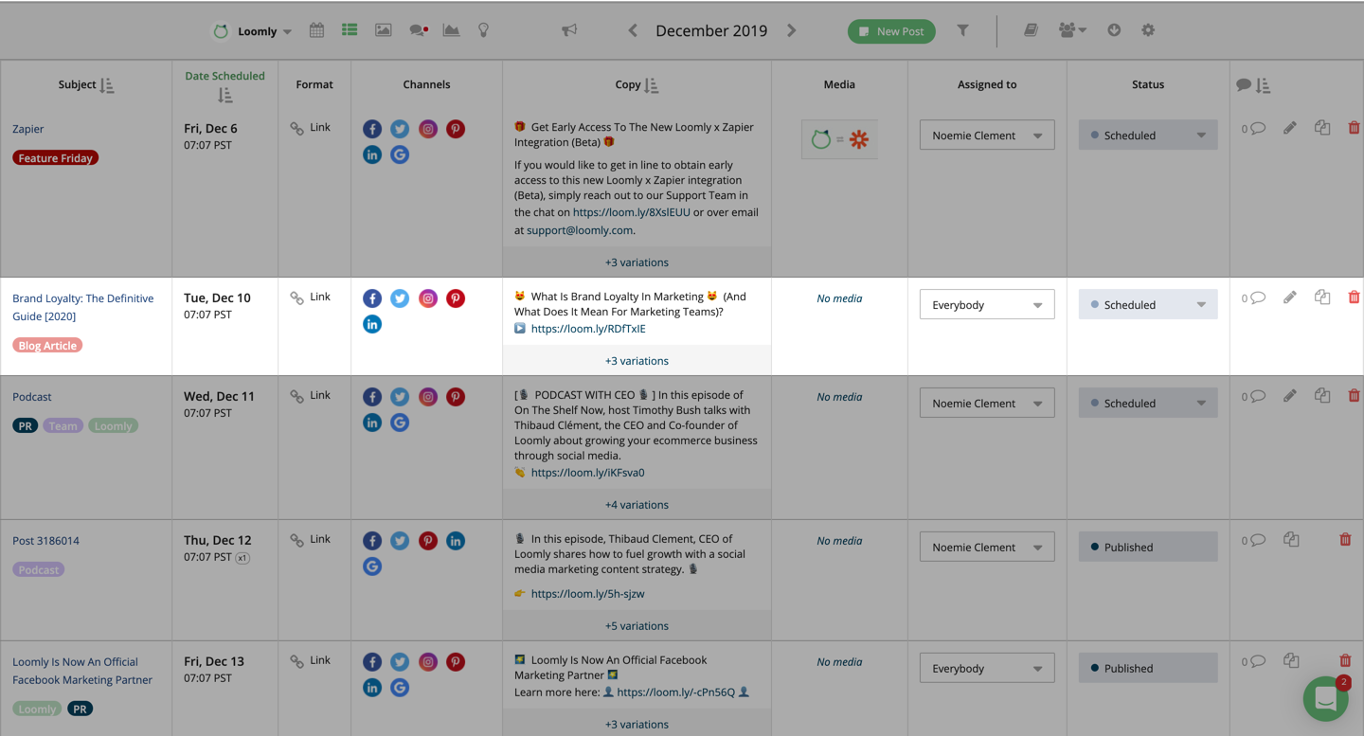Screen dimensions: 1364x736
Task: Open the filter funnel icon
Action: 962,30
